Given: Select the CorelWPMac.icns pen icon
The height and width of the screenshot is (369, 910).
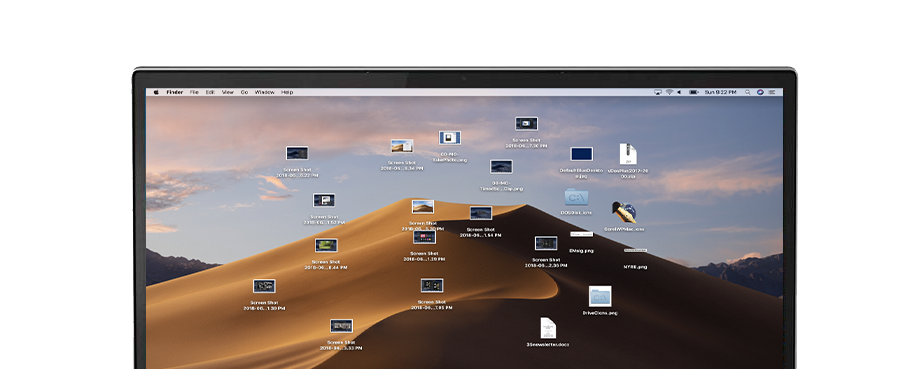Looking at the screenshot, I should click(x=624, y=212).
